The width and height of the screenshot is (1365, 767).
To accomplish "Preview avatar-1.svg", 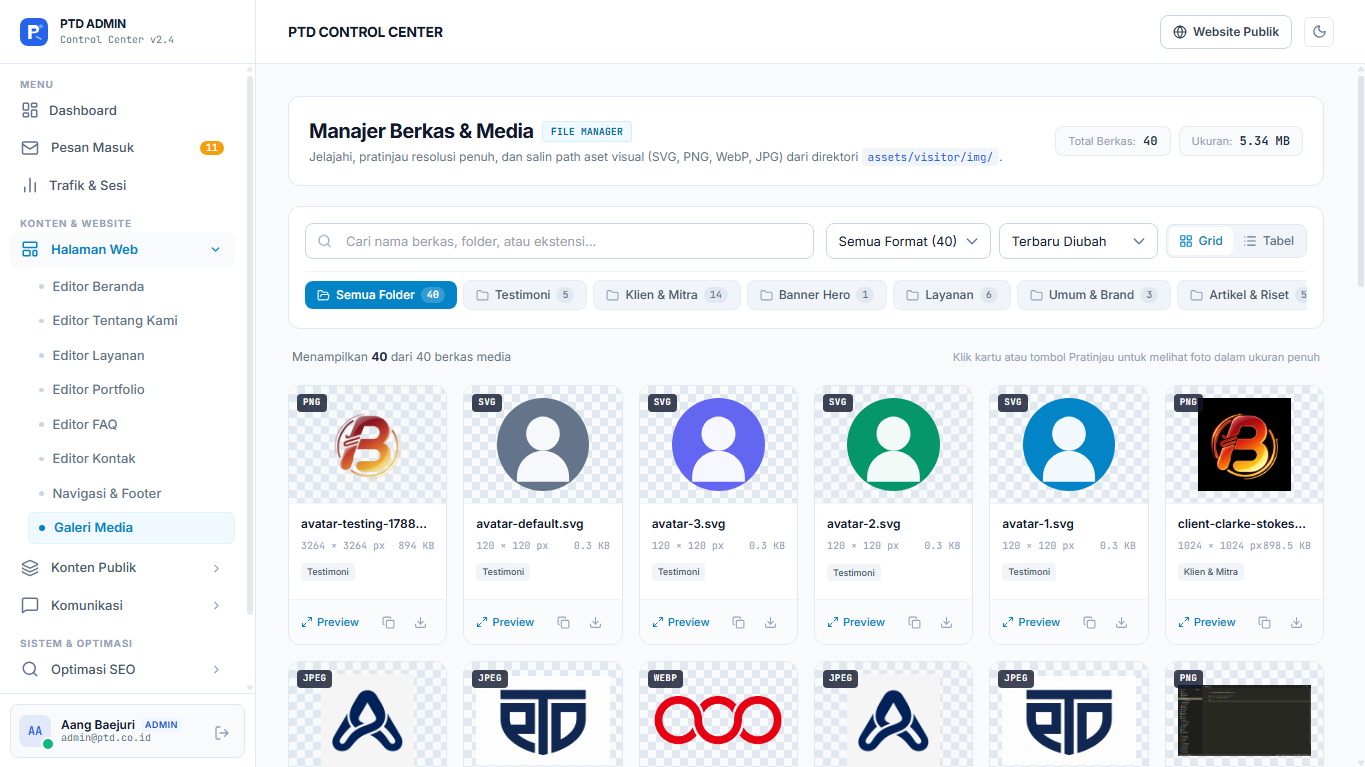I will pyautogui.click(x=1031, y=622).
